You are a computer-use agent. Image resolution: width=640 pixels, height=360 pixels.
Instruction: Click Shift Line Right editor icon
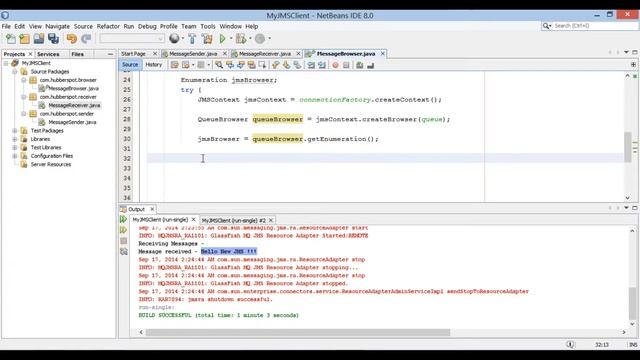[322, 65]
